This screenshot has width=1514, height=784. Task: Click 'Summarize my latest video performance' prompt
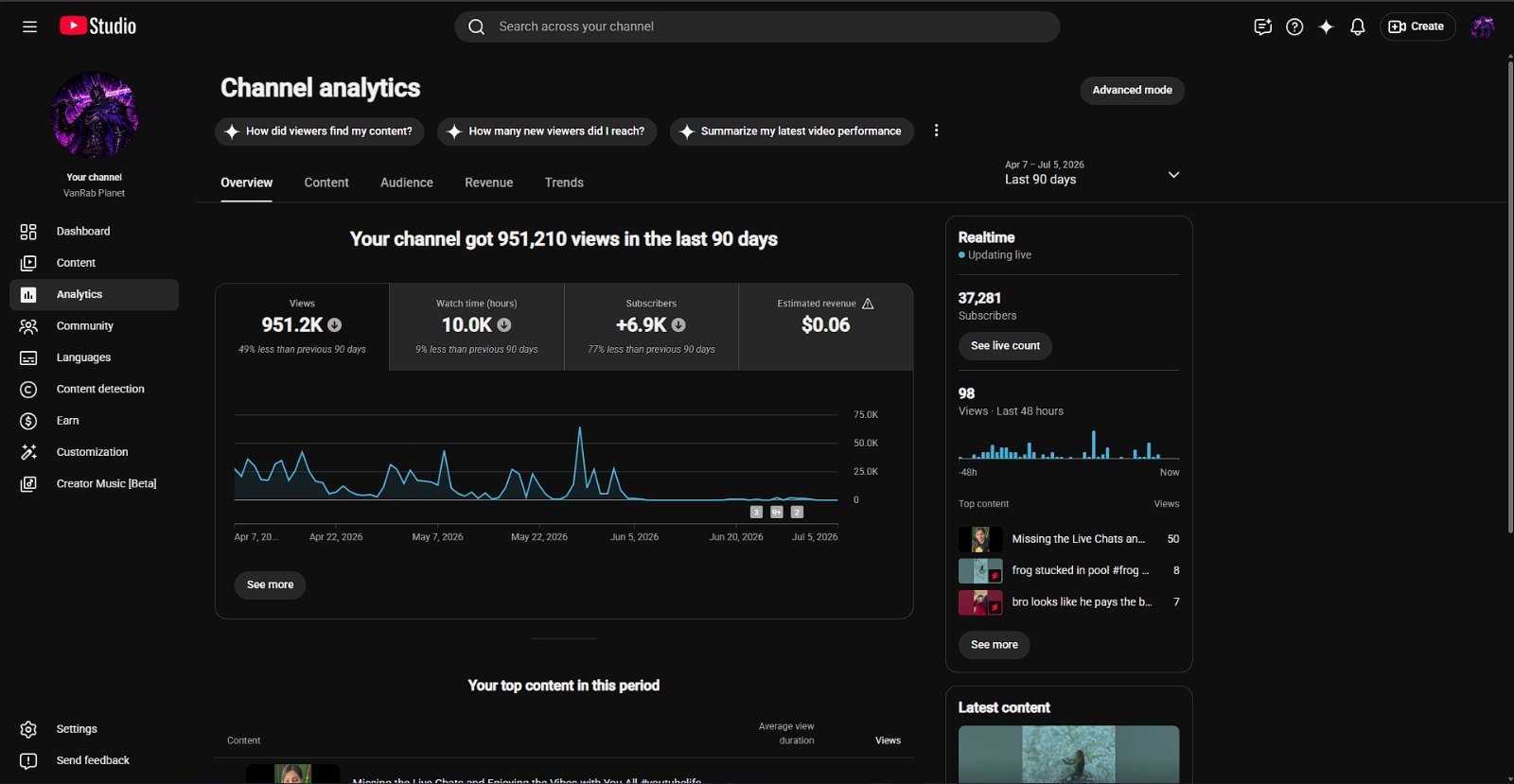pyautogui.click(x=791, y=131)
